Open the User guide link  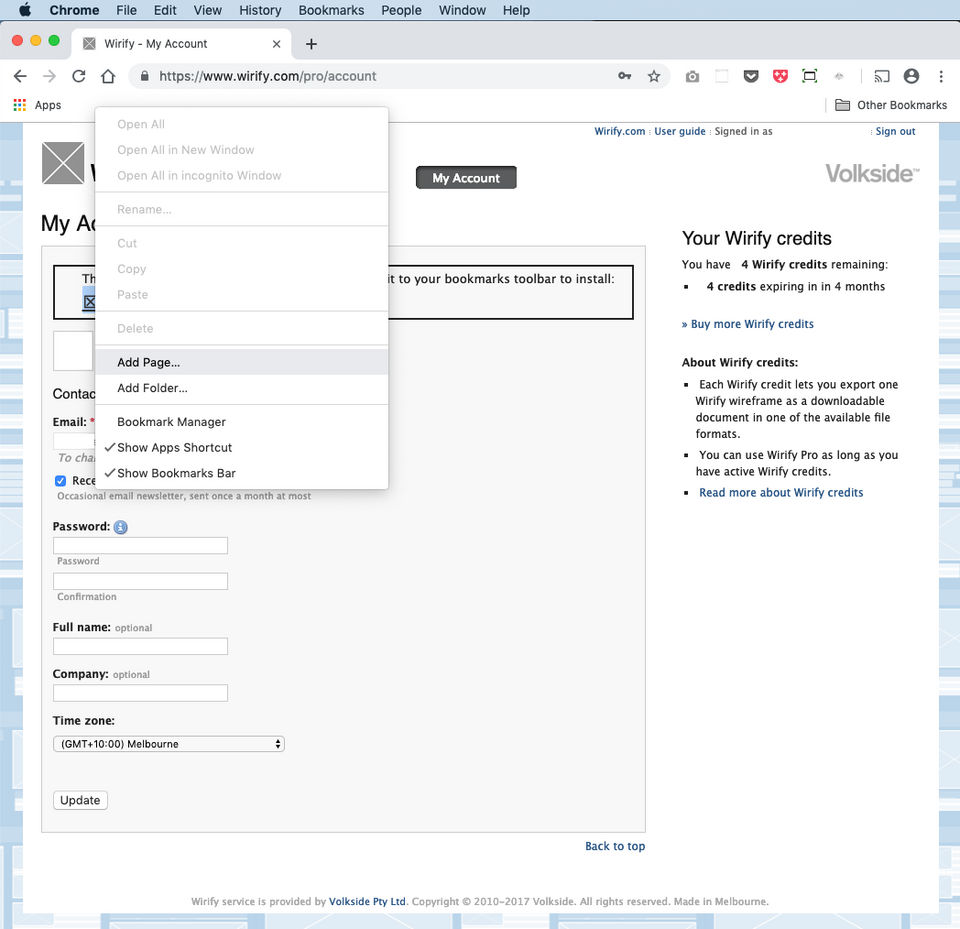pyautogui.click(x=680, y=131)
